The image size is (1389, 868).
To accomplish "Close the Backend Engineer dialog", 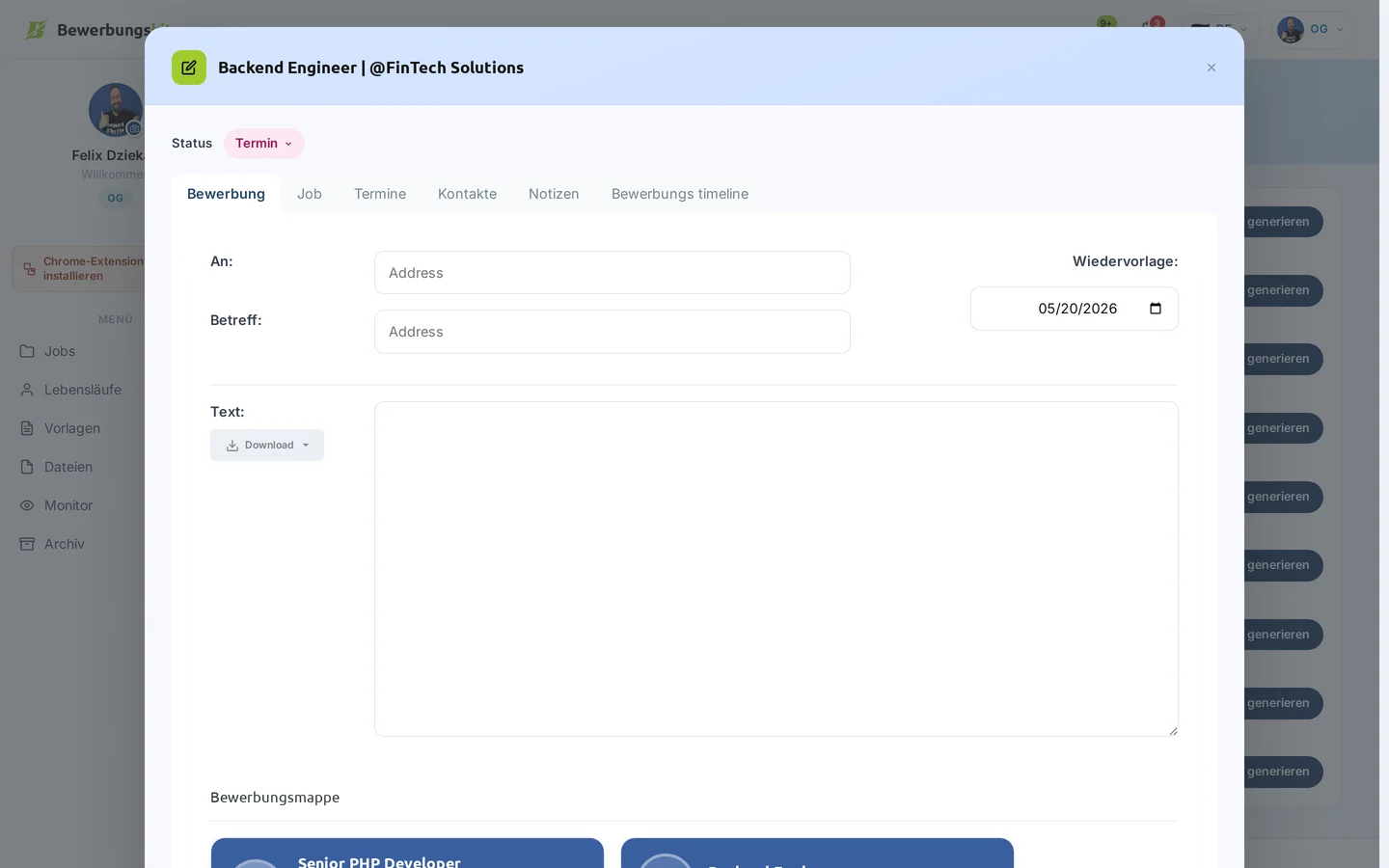I will pyautogui.click(x=1212, y=68).
